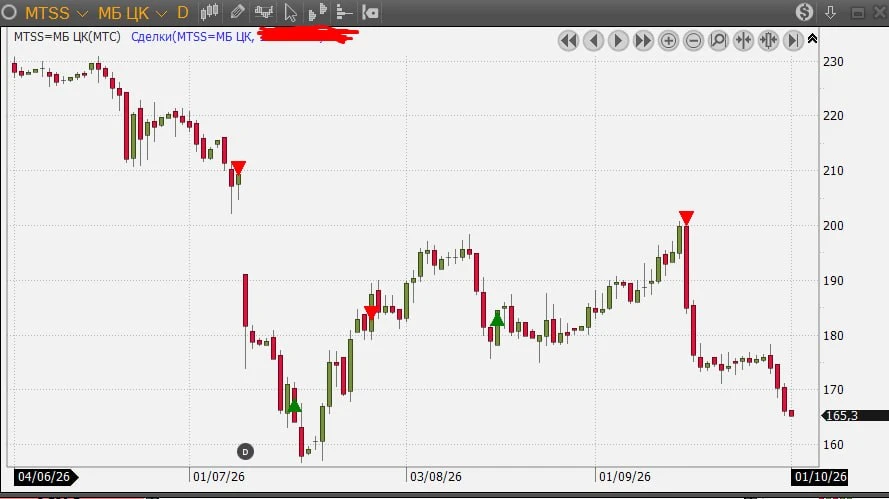Jump chart far left with double-arrow
Image resolution: width=889 pixels, height=499 pixels.
(x=569, y=41)
